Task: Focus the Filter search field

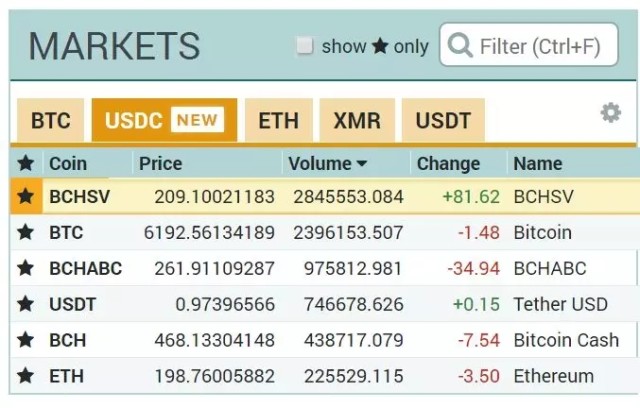Action: (x=529, y=45)
